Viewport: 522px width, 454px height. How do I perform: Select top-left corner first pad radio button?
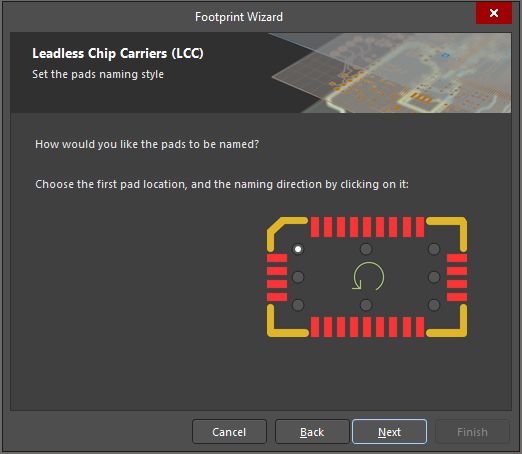(x=298, y=249)
